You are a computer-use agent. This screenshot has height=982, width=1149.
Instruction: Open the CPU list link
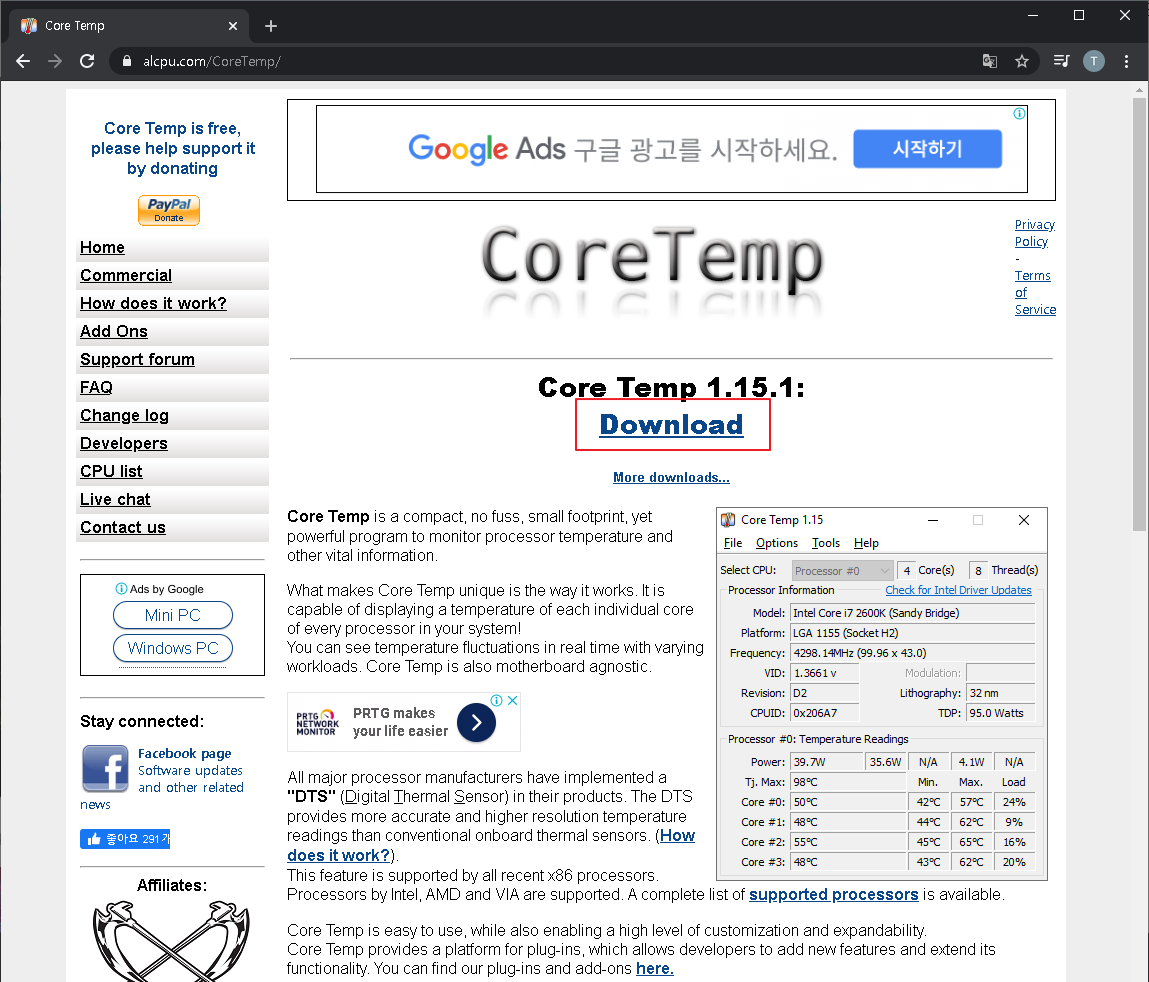(111, 471)
